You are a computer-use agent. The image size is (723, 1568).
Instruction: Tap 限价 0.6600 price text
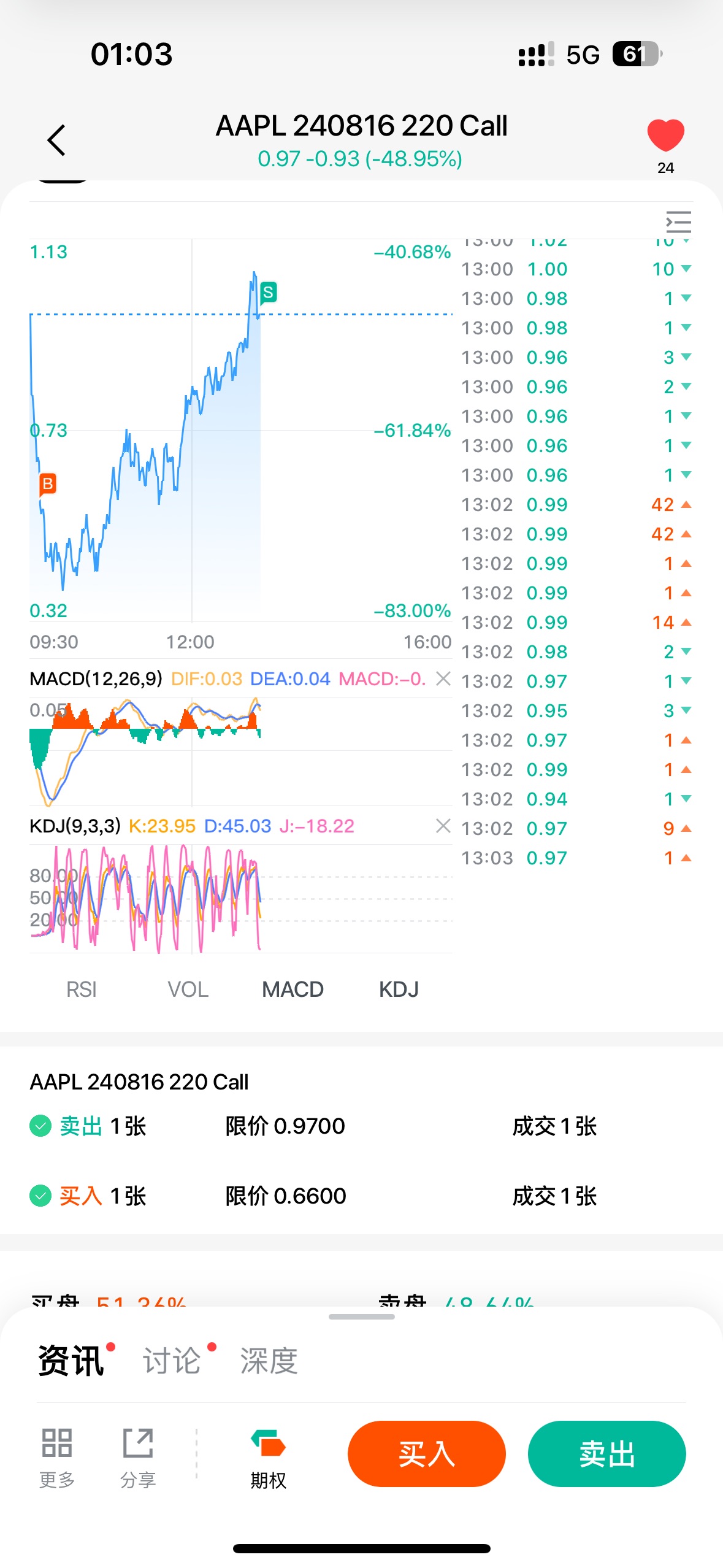pos(286,1196)
